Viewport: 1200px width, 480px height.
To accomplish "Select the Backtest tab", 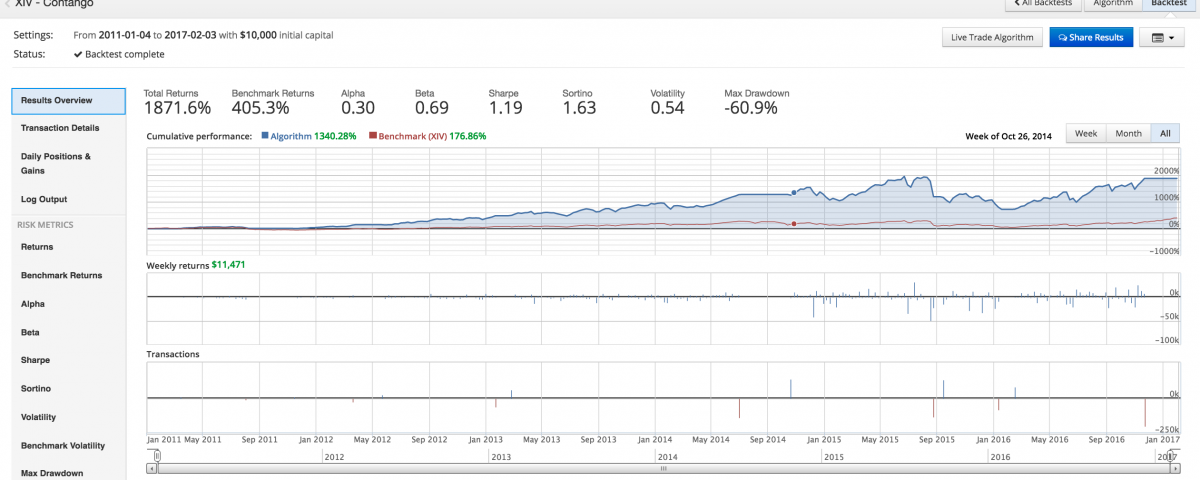I will [x=1168, y=3].
